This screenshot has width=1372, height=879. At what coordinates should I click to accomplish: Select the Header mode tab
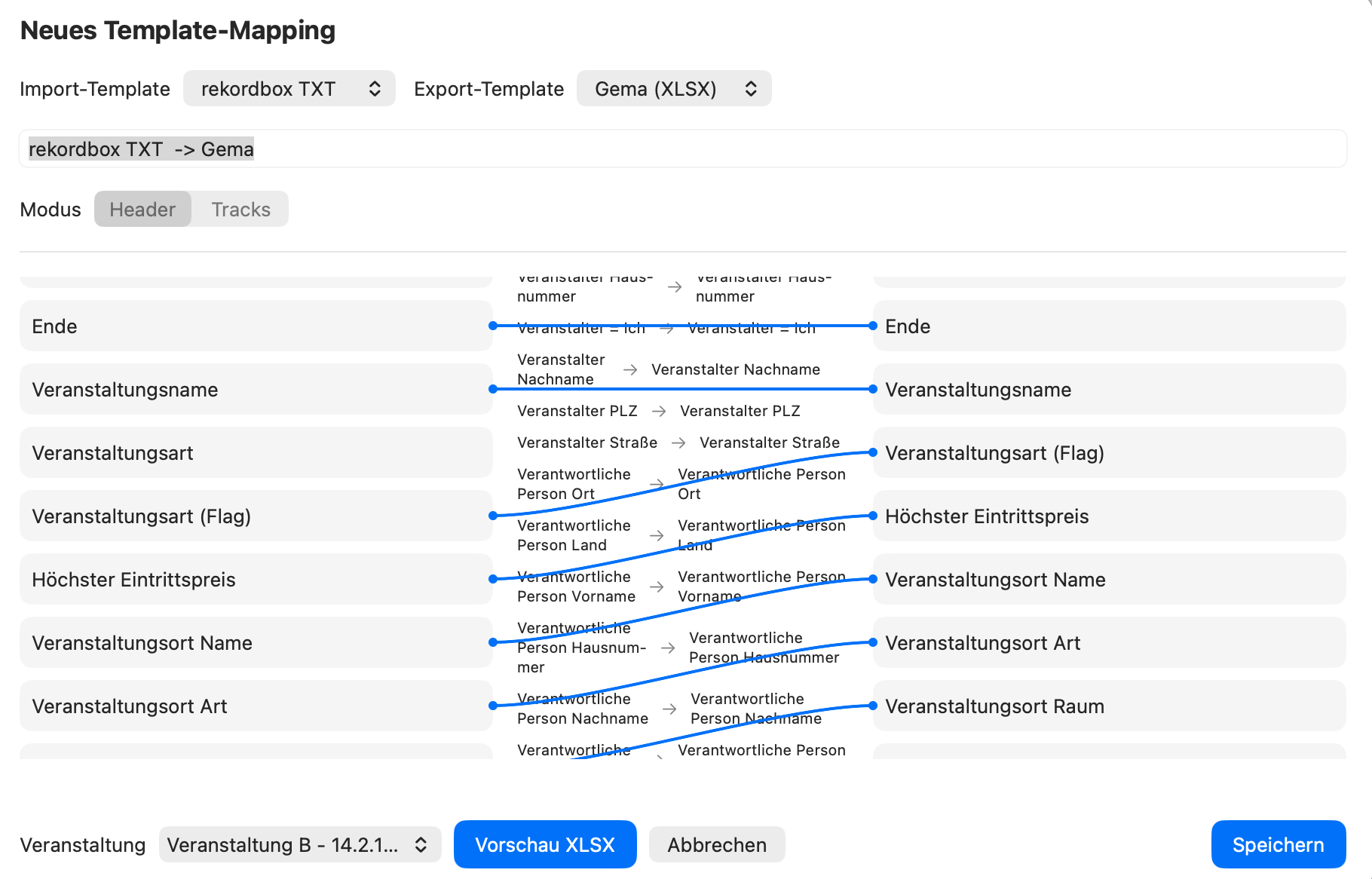pos(142,209)
